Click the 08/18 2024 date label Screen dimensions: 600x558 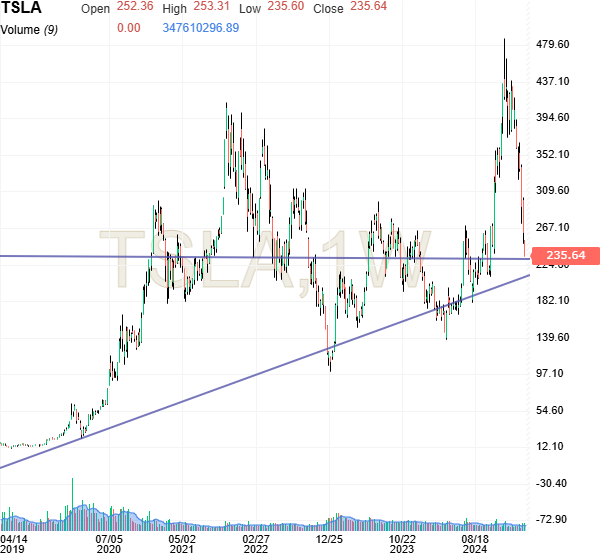pyautogui.click(x=474, y=543)
